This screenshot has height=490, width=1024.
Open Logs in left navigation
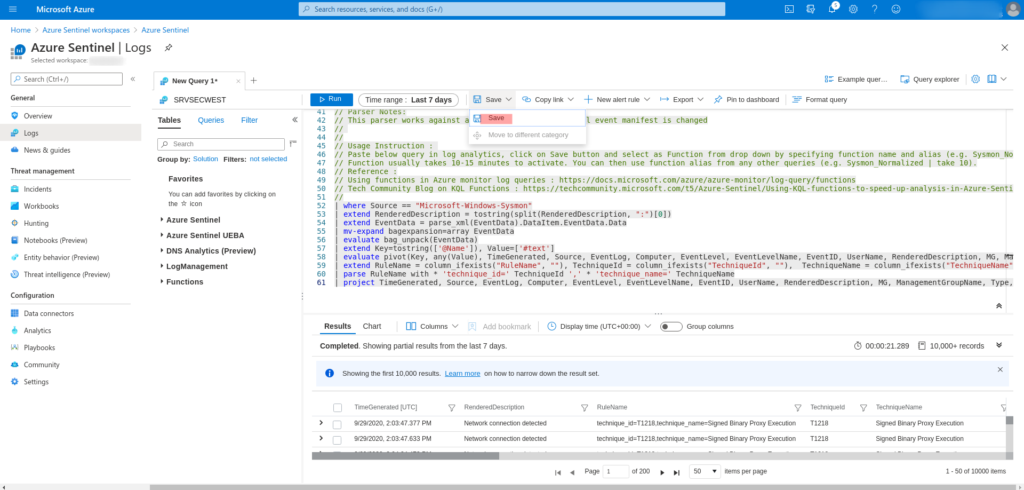[71, 133]
